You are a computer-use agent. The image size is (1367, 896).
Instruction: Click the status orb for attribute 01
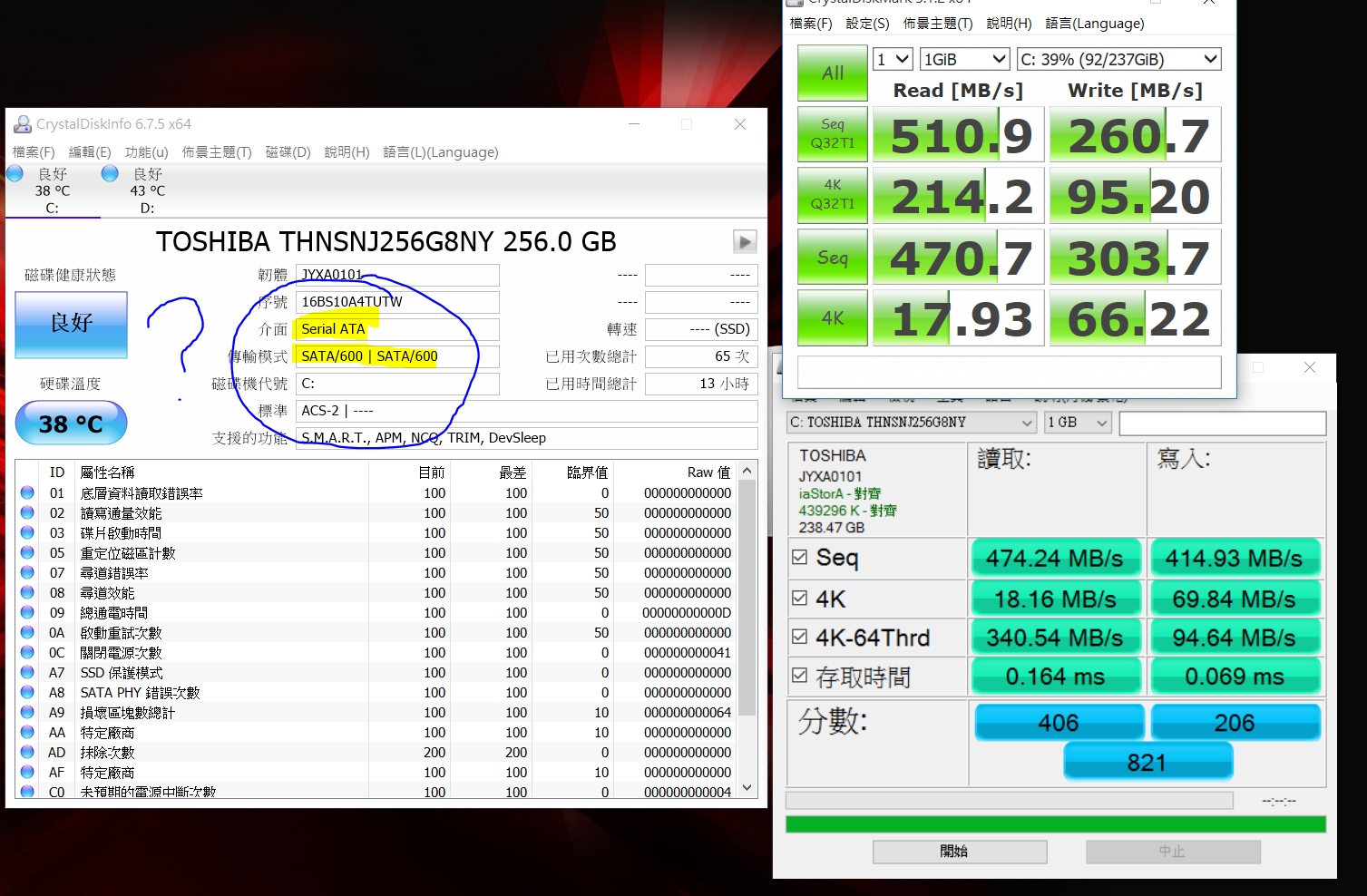pos(28,493)
